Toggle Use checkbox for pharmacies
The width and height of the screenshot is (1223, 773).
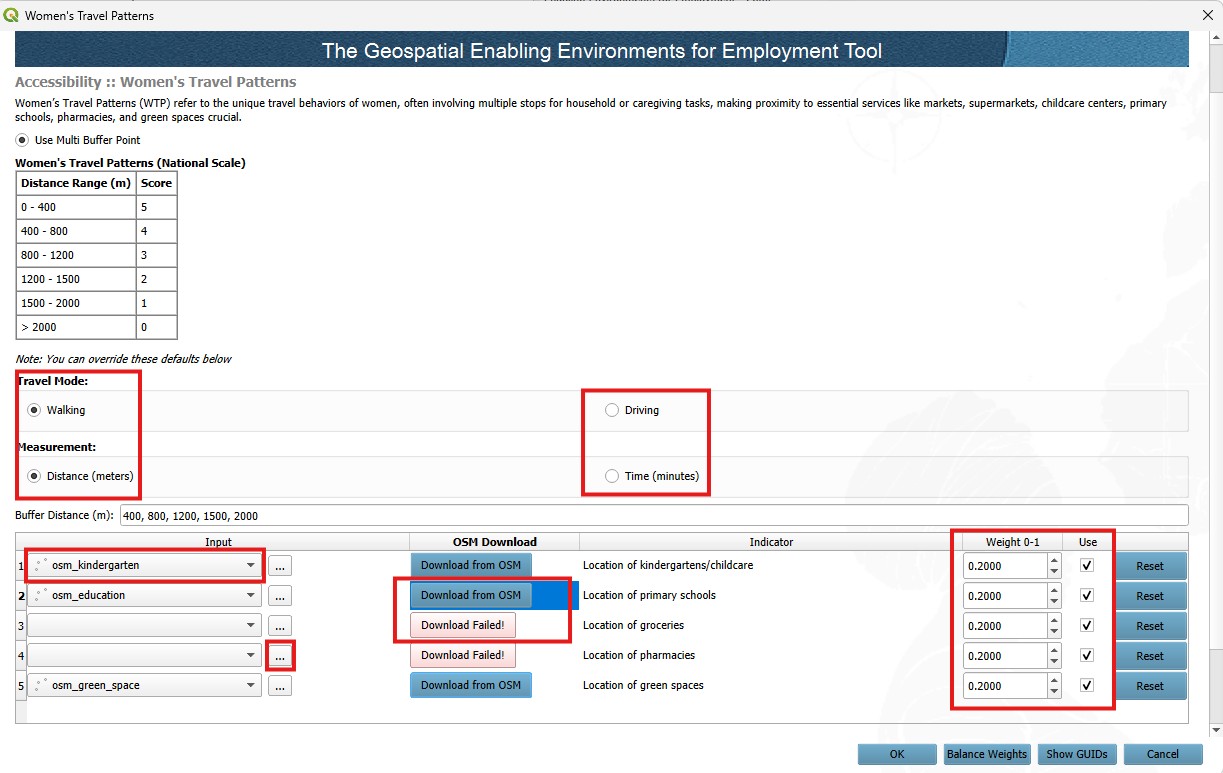click(x=1087, y=655)
